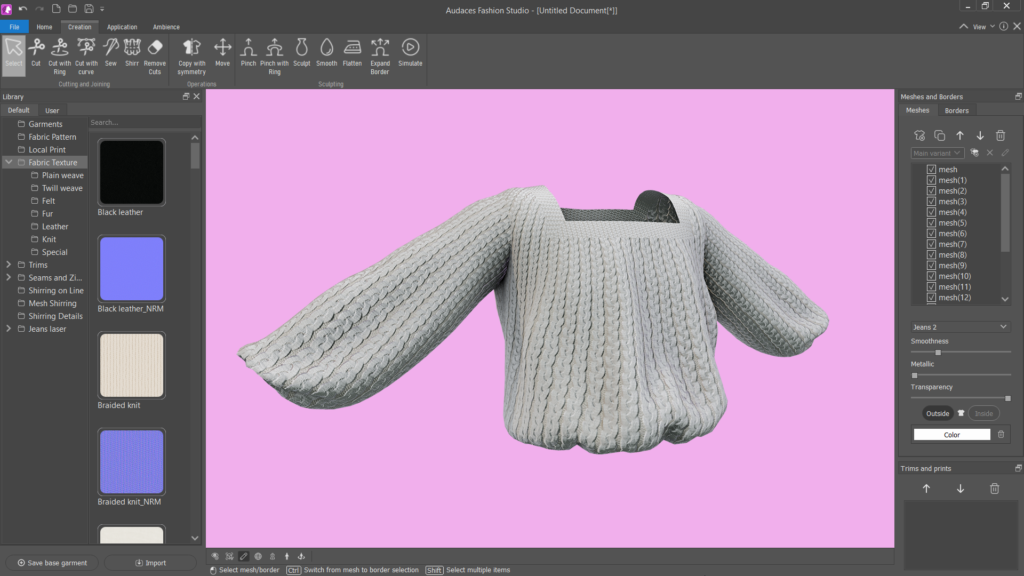This screenshot has height=576, width=1024.
Task: Expand Seams and Zi... folder
Action: pyautogui.click(x=8, y=278)
